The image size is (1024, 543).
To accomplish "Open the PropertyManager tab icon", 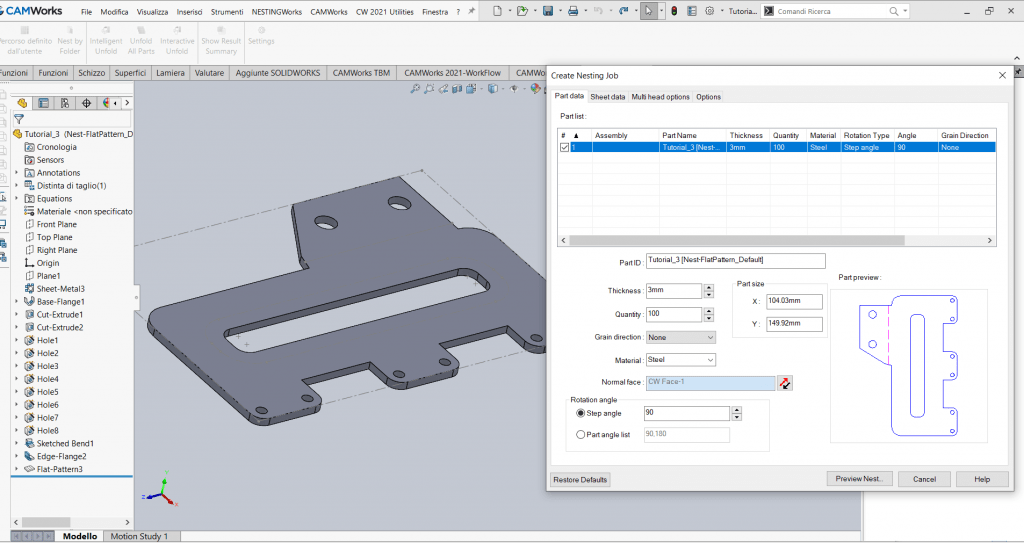I will click(x=43, y=103).
